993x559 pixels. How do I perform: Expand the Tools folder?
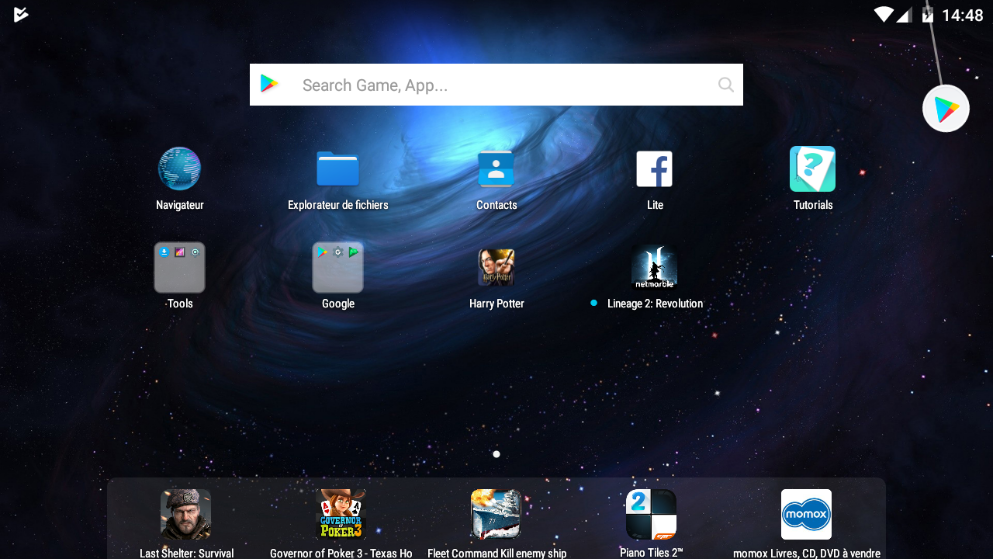pyautogui.click(x=180, y=268)
